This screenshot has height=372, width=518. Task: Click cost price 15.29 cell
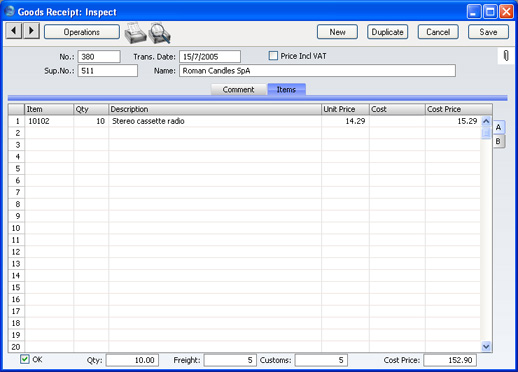tap(453, 121)
